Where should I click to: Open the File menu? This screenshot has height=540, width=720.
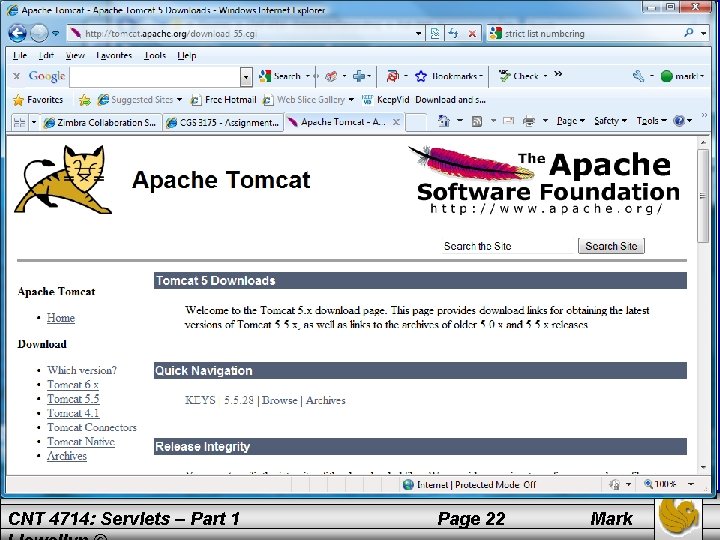[19, 56]
